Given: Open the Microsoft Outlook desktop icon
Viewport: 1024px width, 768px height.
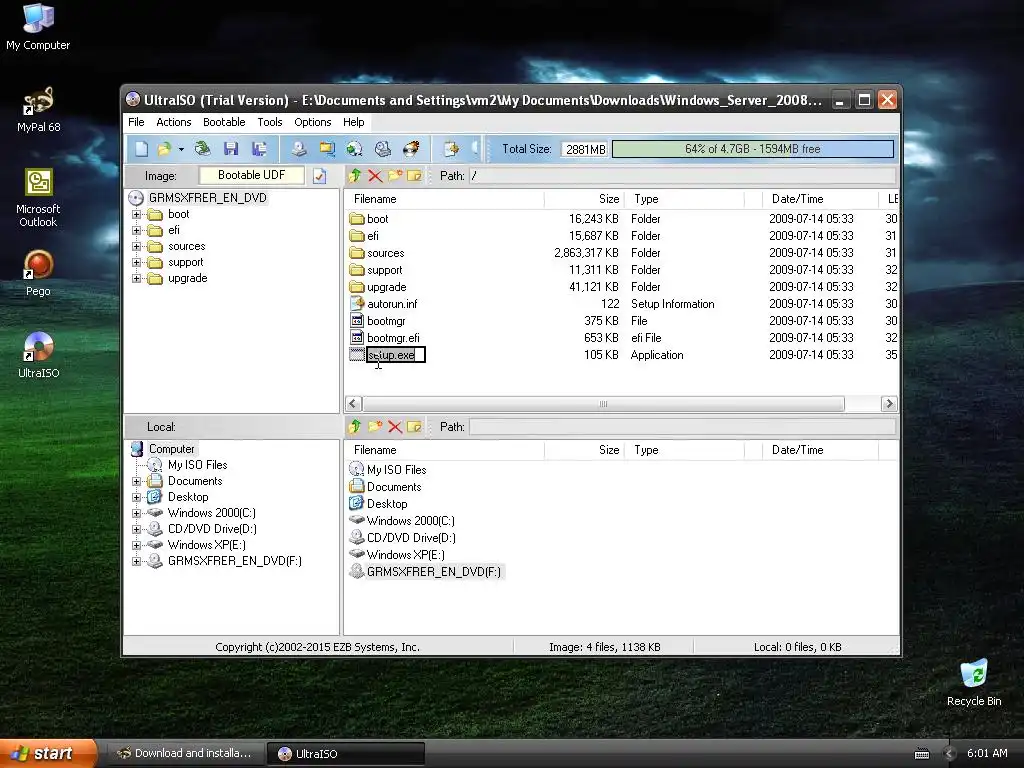Looking at the screenshot, I should (x=38, y=198).
